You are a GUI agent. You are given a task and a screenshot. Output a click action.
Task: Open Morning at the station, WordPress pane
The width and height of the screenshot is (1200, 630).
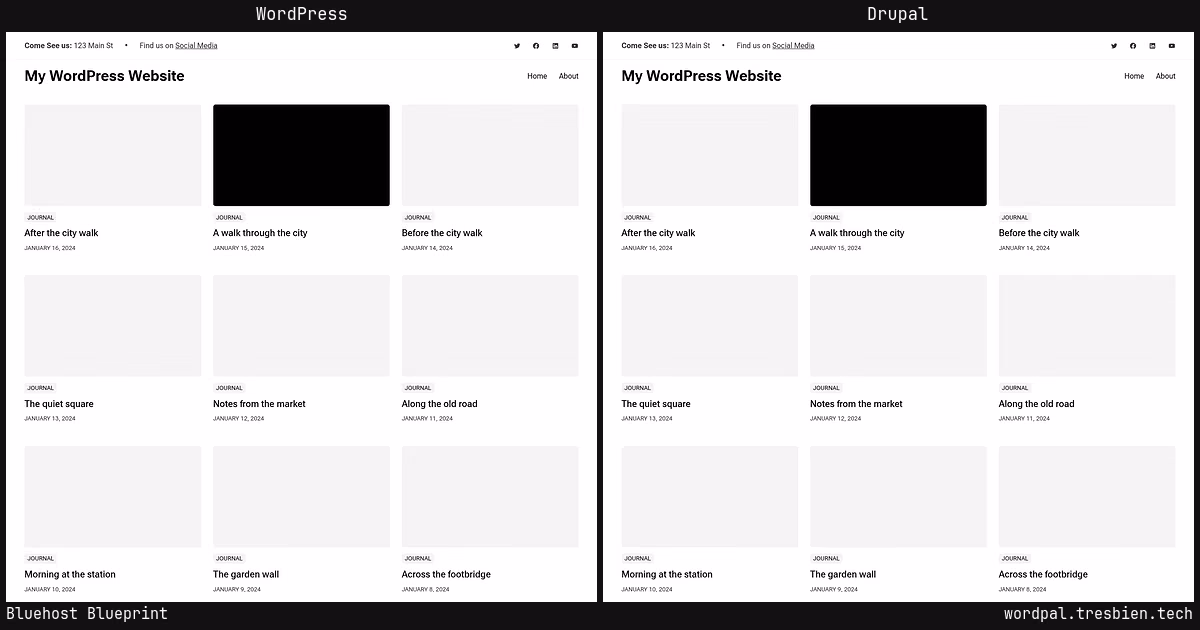70,575
